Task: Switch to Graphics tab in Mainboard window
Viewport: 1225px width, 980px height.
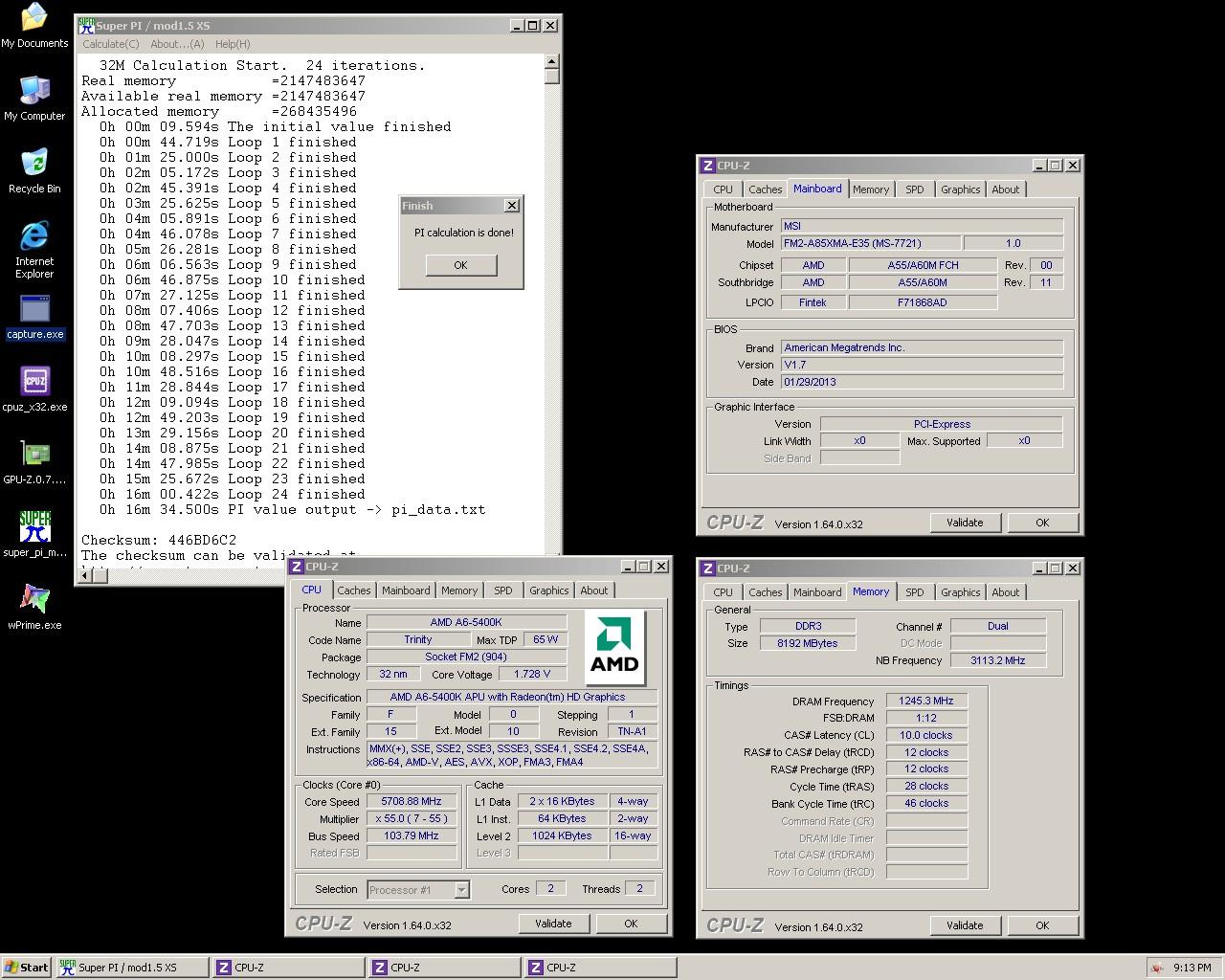Action: [x=961, y=189]
